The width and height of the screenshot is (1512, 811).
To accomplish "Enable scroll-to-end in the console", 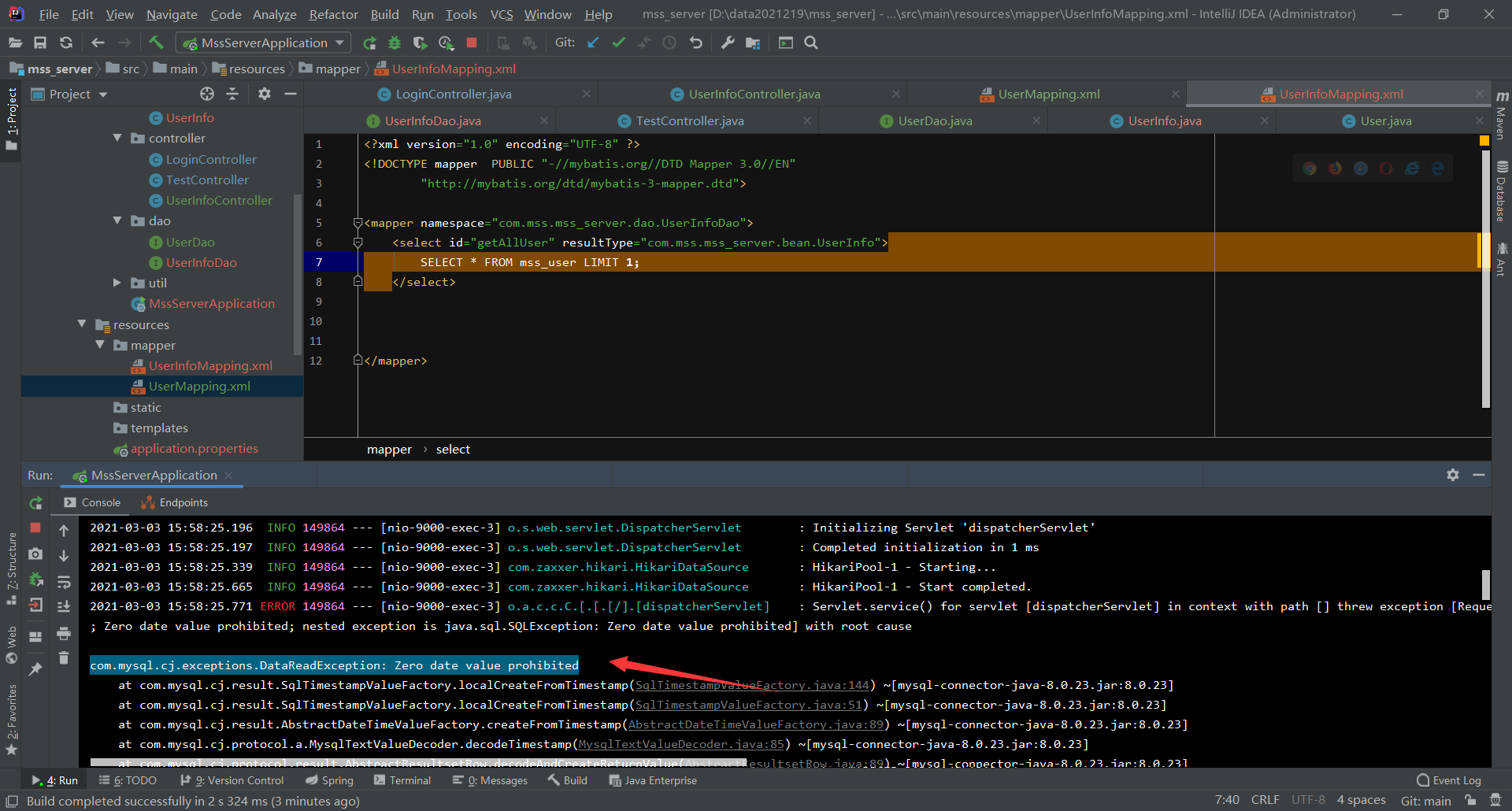I will (63, 607).
